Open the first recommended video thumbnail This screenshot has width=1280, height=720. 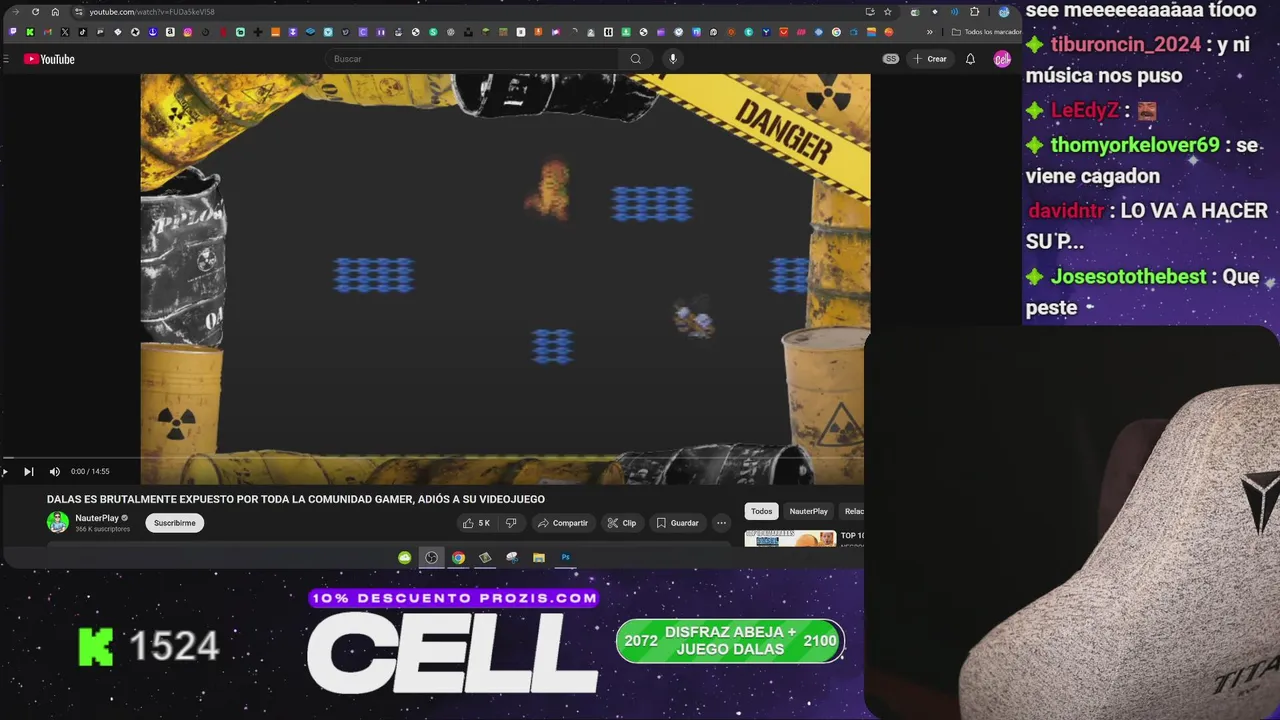(x=790, y=538)
